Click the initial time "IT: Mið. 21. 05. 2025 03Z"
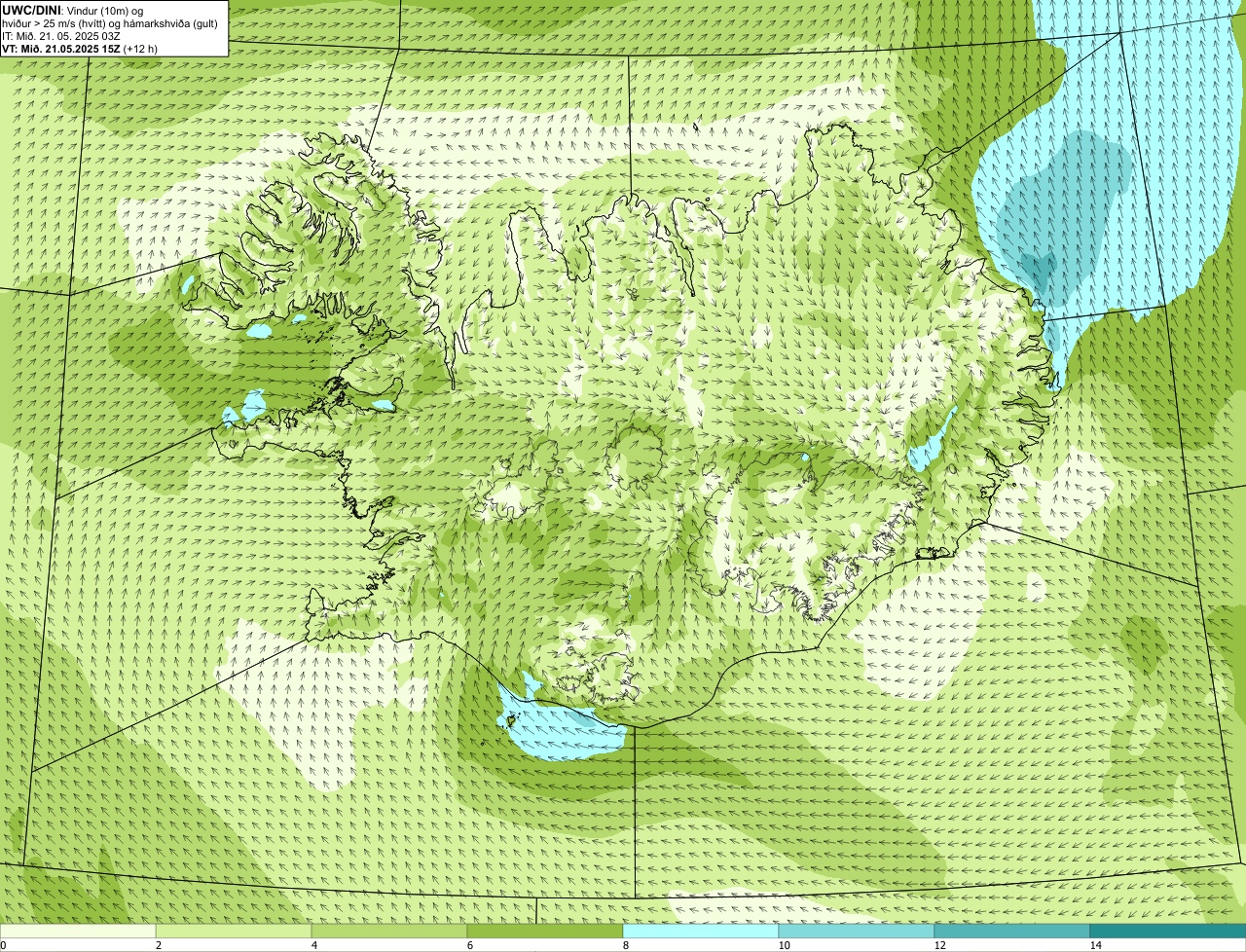Screen dimensions: 1246x952 click(x=61, y=35)
